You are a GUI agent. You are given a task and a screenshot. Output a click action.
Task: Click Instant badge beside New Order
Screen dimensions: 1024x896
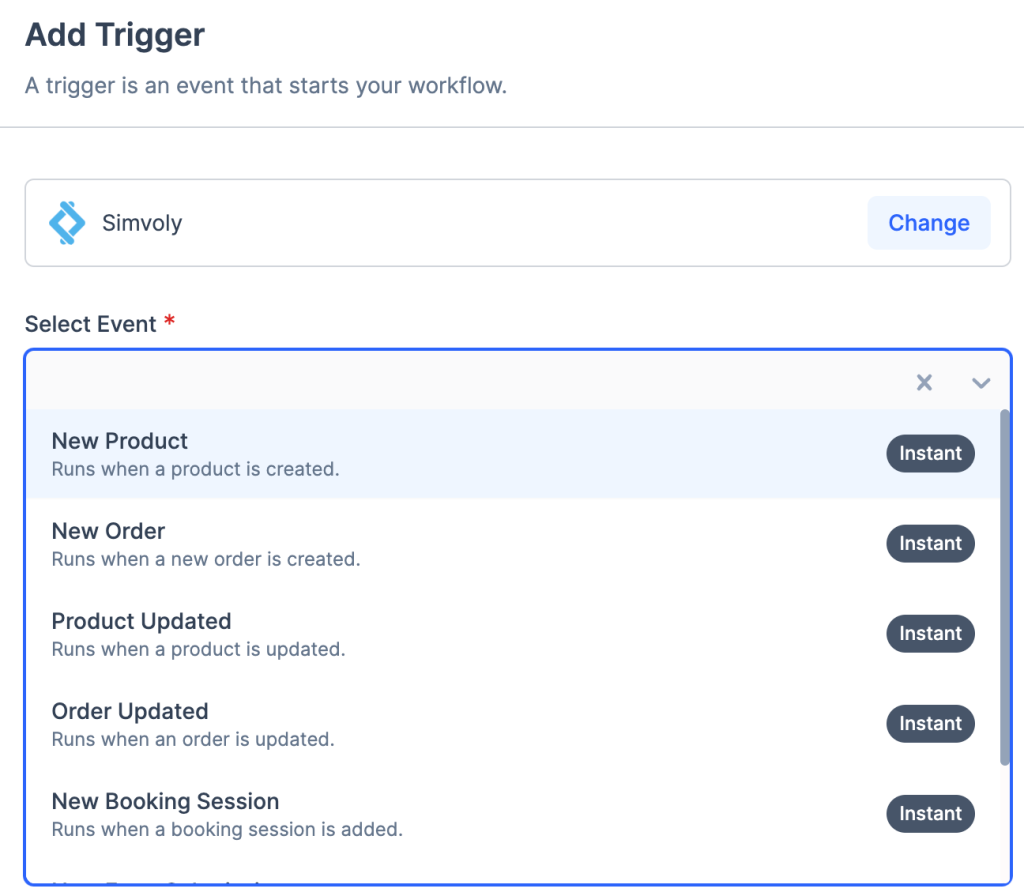(930, 543)
